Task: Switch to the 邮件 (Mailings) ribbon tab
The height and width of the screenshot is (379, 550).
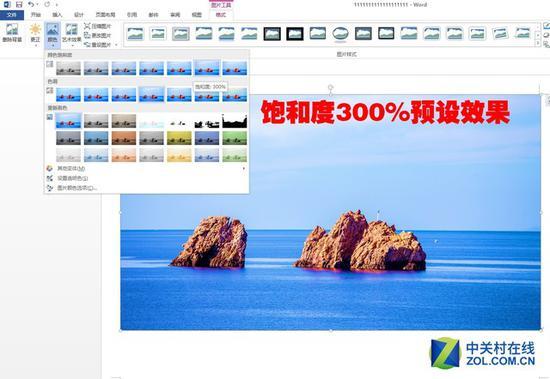Action: click(153, 15)
